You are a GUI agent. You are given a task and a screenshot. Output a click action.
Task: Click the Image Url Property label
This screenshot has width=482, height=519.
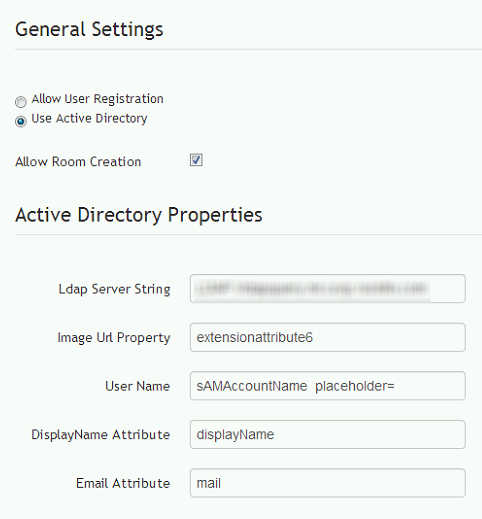[114, 338]
